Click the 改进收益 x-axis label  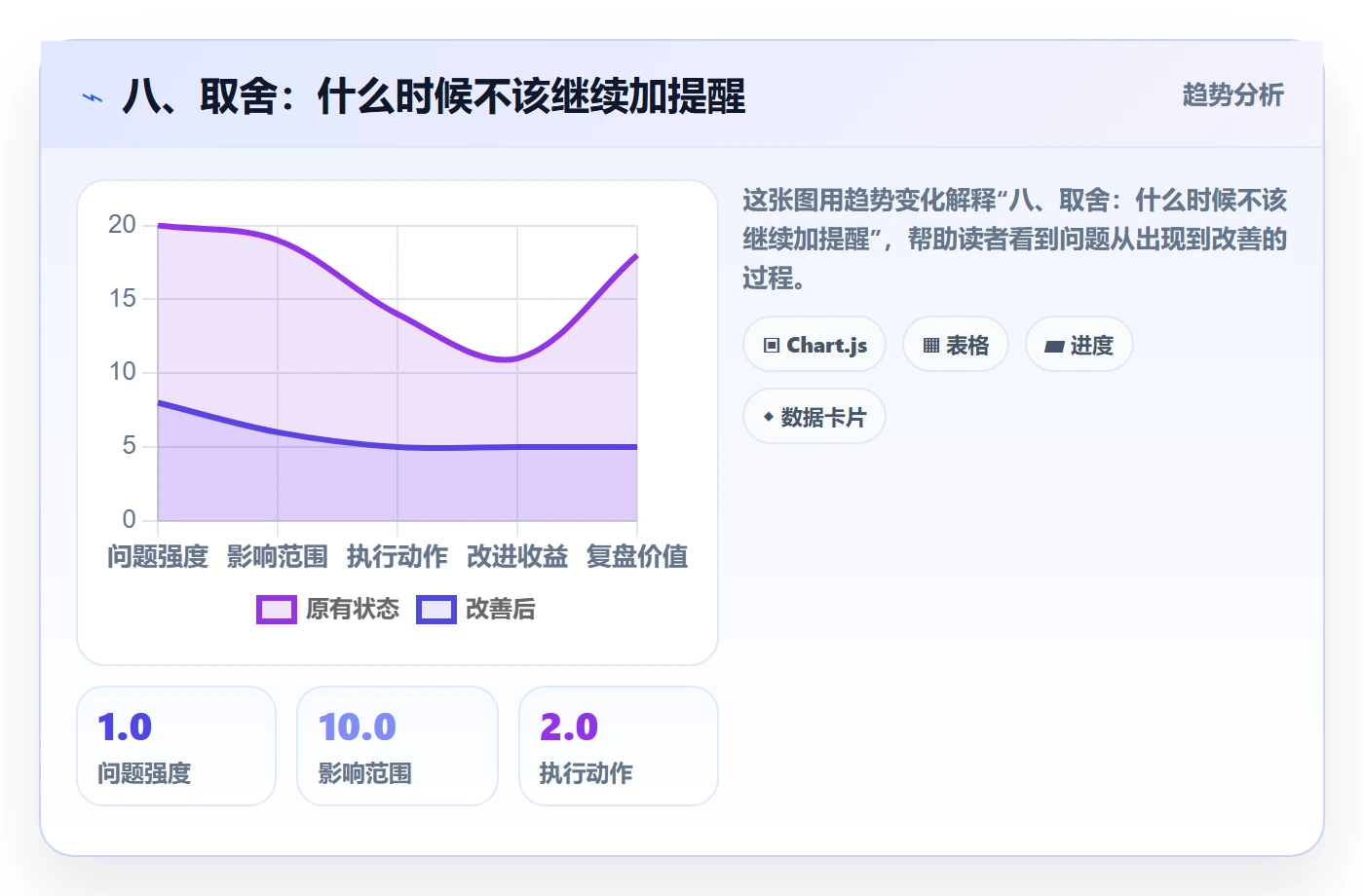pyautogui.click(x=517, y=556)
